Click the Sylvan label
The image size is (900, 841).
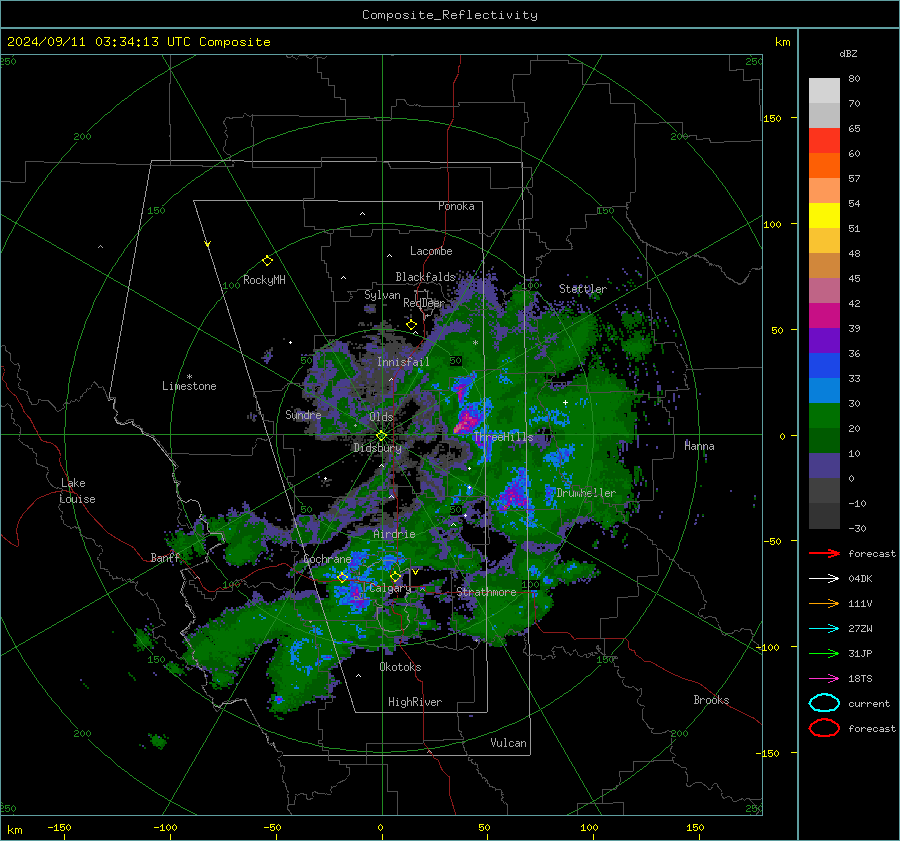click(382, 295)
